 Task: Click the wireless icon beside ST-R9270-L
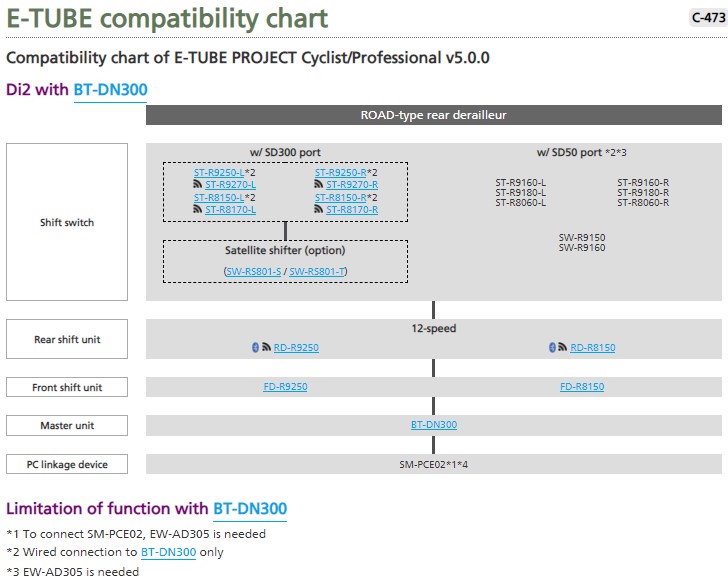198,185
